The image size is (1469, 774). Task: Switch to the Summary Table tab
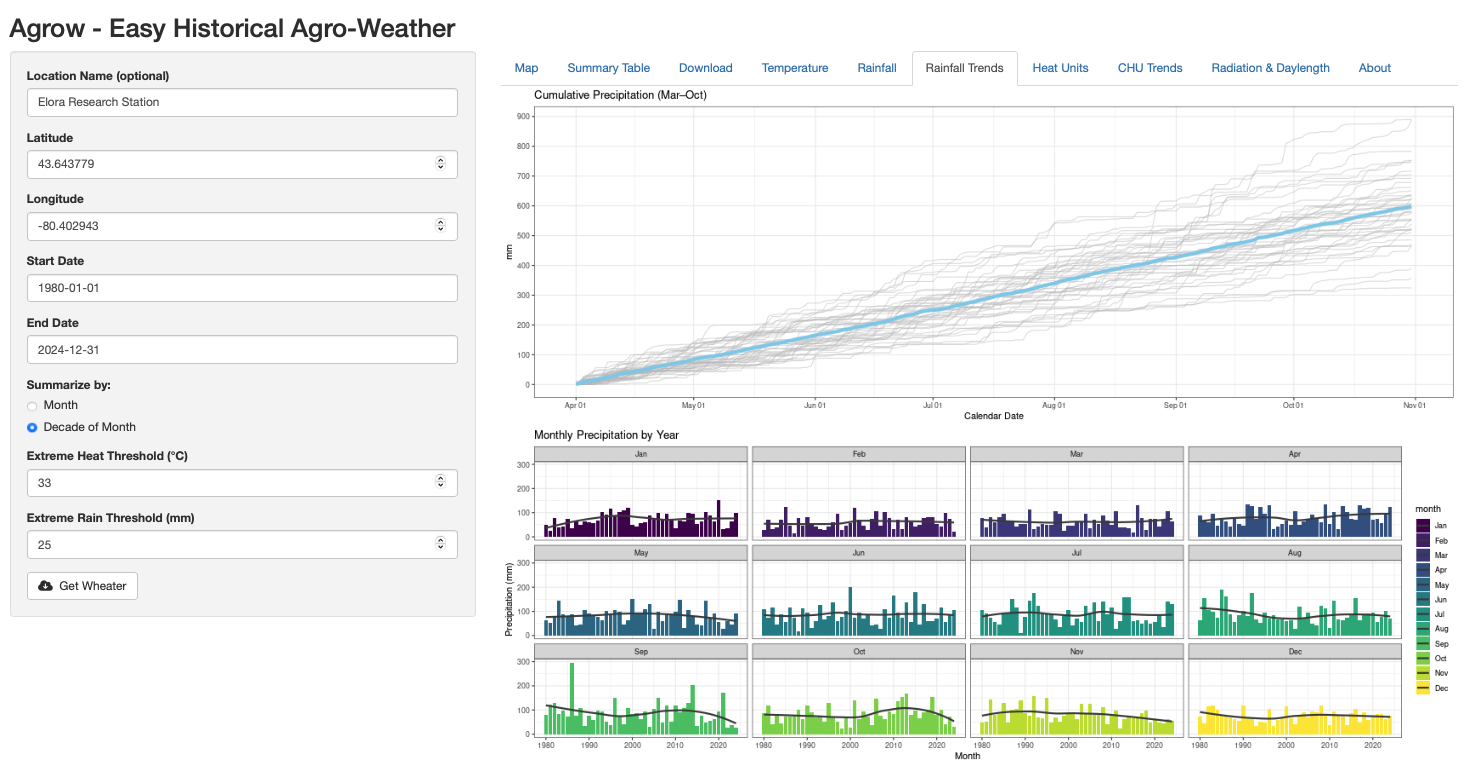pyautogui.click(x=608, y=68)
